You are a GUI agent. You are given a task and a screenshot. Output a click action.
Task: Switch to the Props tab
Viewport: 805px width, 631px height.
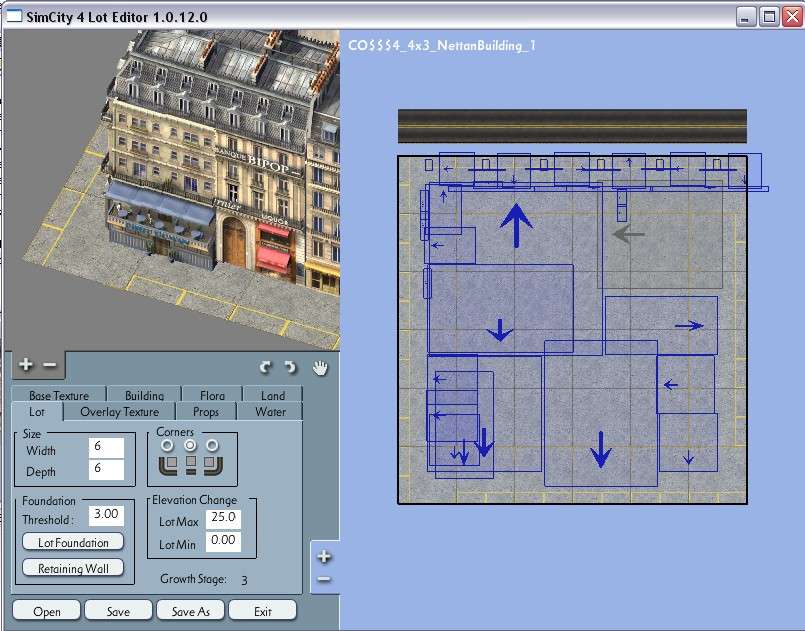tap(206, 412)
